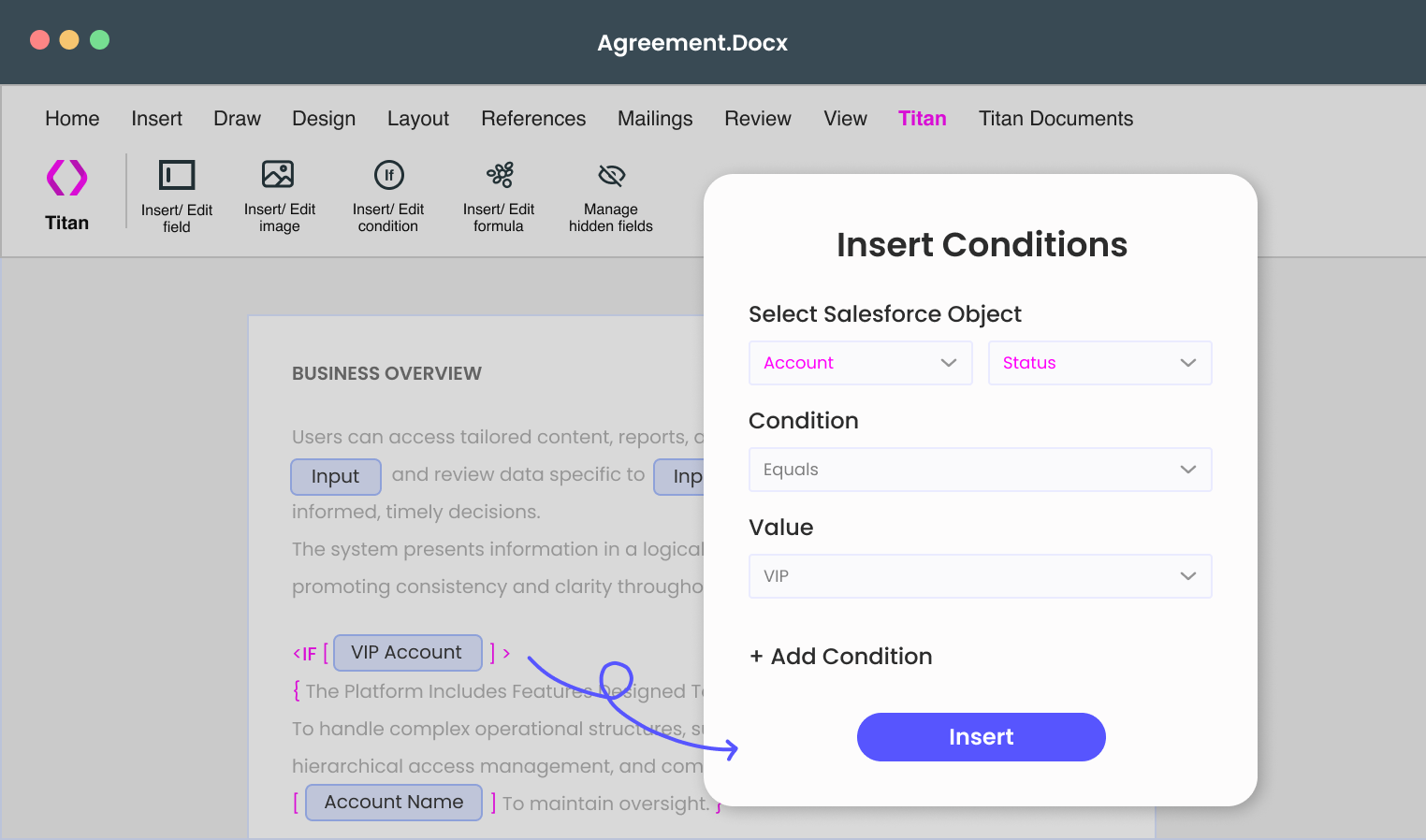Viewport: 1426px width, 840px height.
Task: Open the Mailings ribbon tab
Action: (x=655, y=119)
